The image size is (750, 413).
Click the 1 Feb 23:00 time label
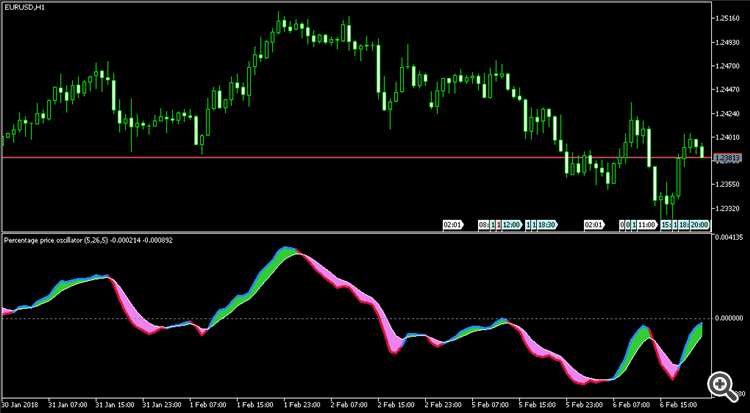[x=302, y=404]
